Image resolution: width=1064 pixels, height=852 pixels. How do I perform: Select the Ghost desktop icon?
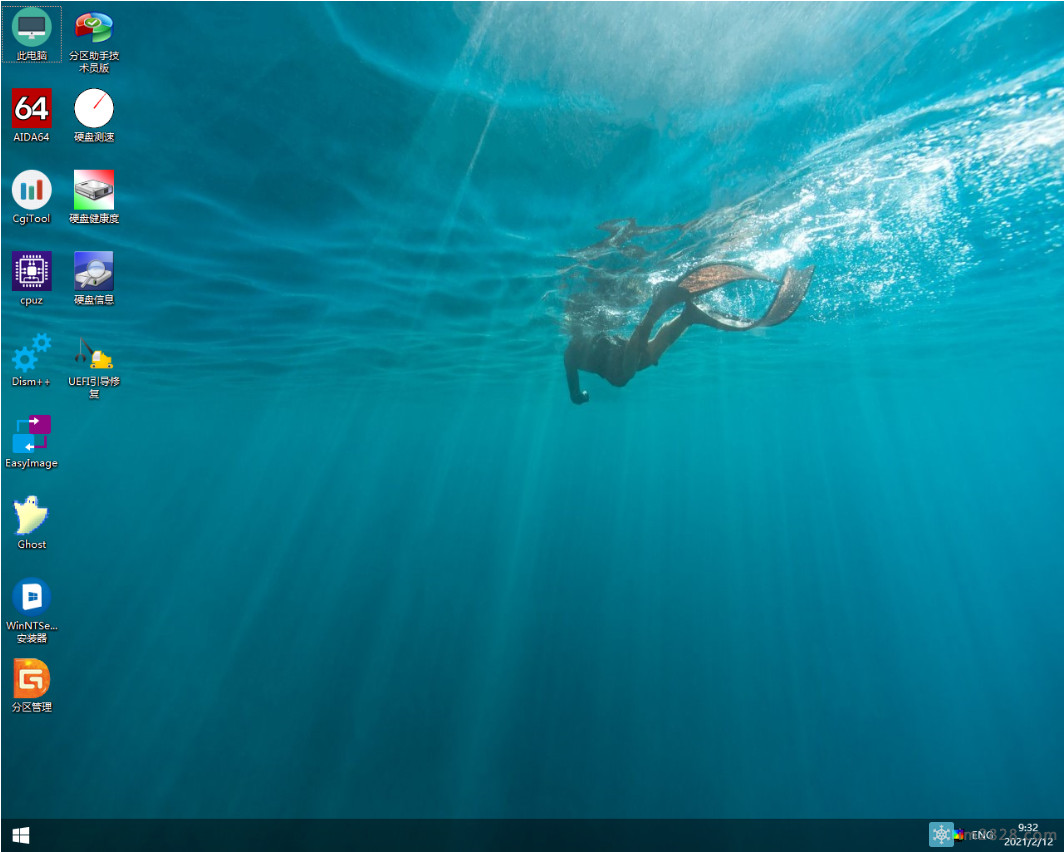[32, 516]
